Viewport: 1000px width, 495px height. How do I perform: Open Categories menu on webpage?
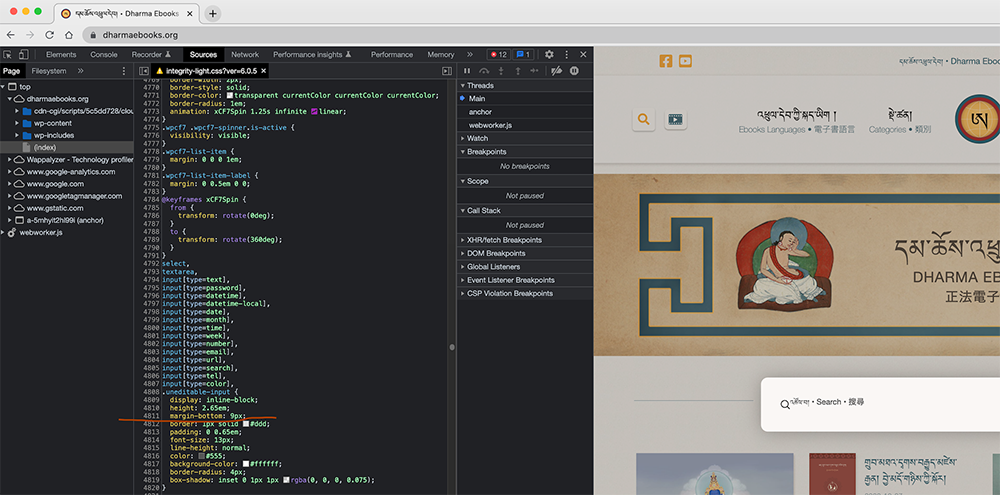[900, 122]
